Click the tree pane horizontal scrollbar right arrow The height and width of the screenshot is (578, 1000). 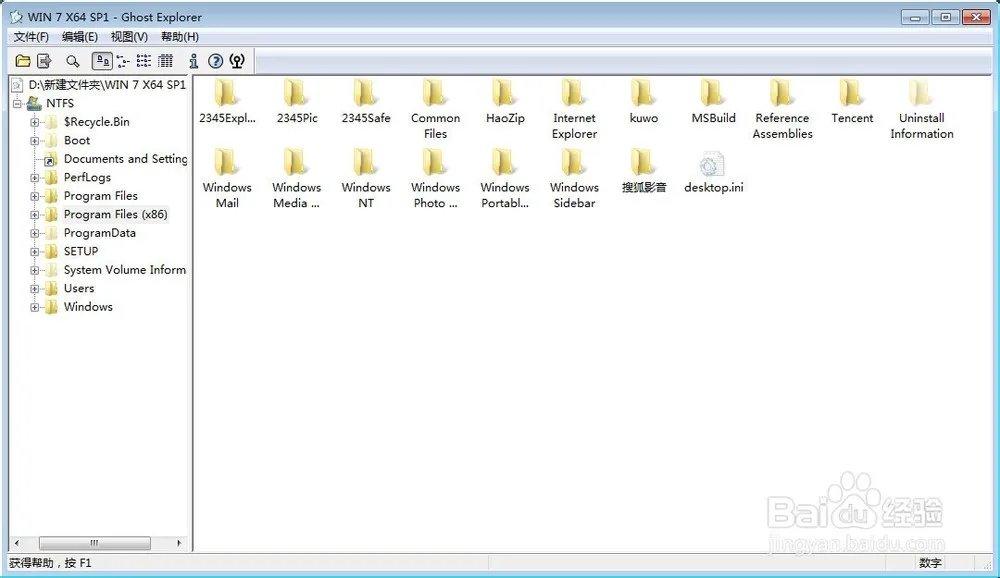point(180,543)
